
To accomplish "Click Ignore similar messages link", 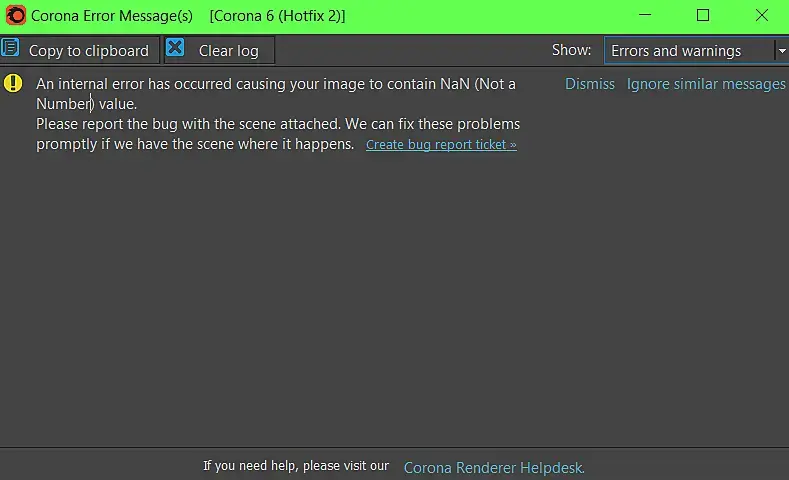I will click(x=706, y=84).
